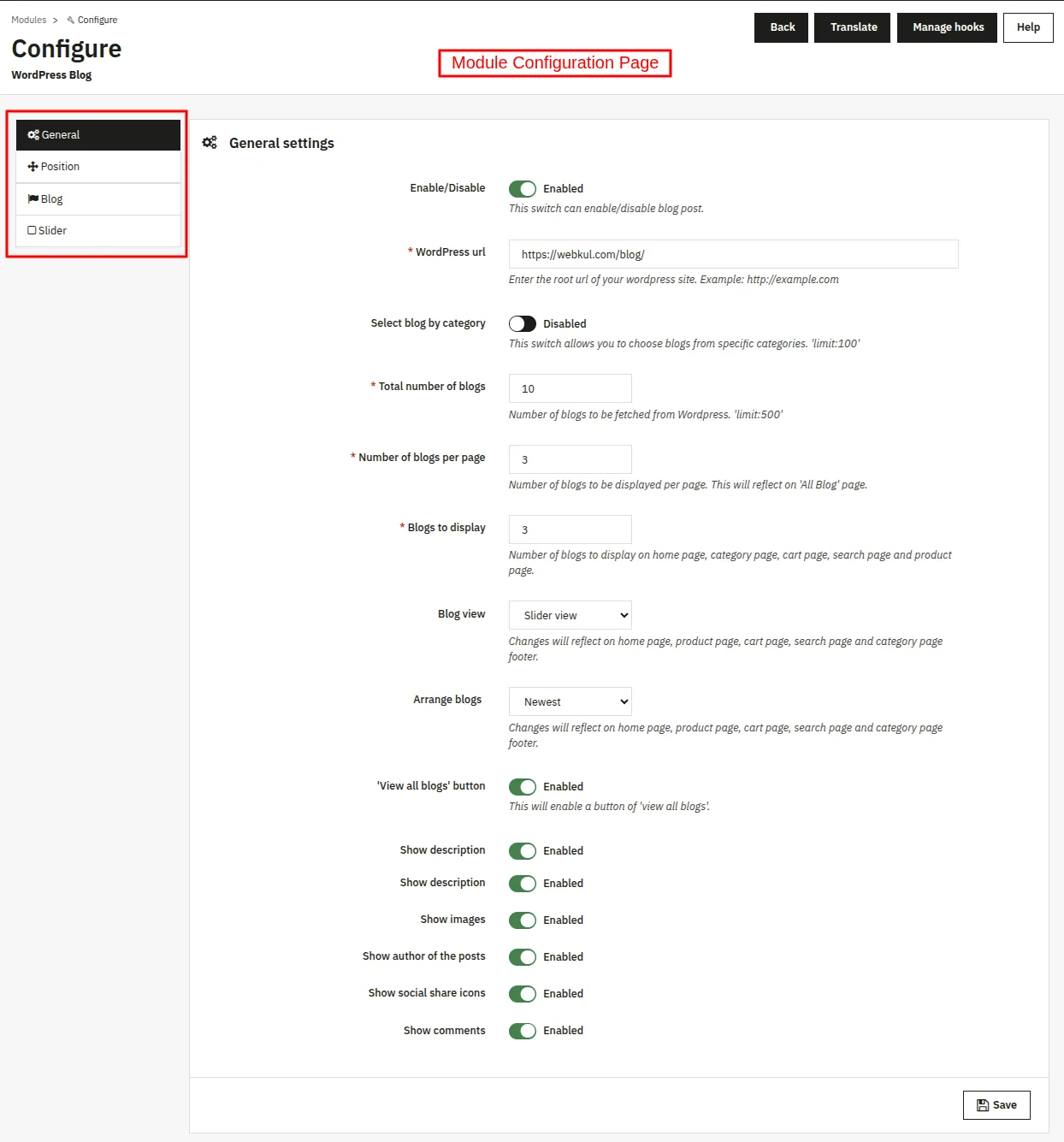Click the Back button
1064x1142 pixels.
782,27
